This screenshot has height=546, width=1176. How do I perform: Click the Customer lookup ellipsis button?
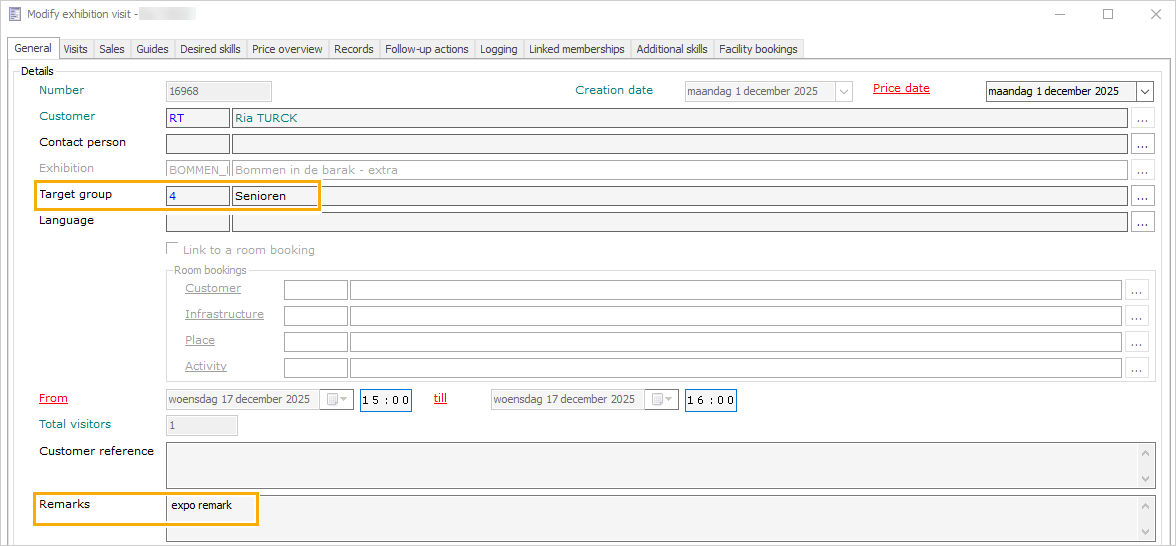pos(1143,118)
